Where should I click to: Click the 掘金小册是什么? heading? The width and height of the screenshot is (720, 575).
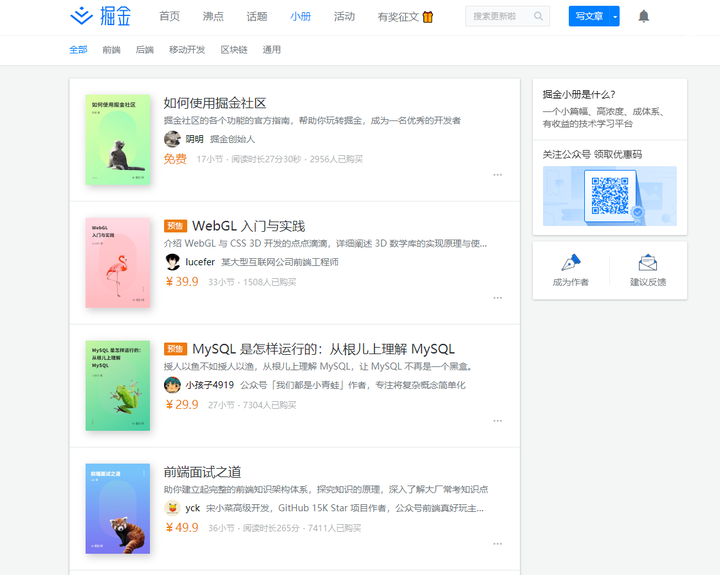point(579,95)
